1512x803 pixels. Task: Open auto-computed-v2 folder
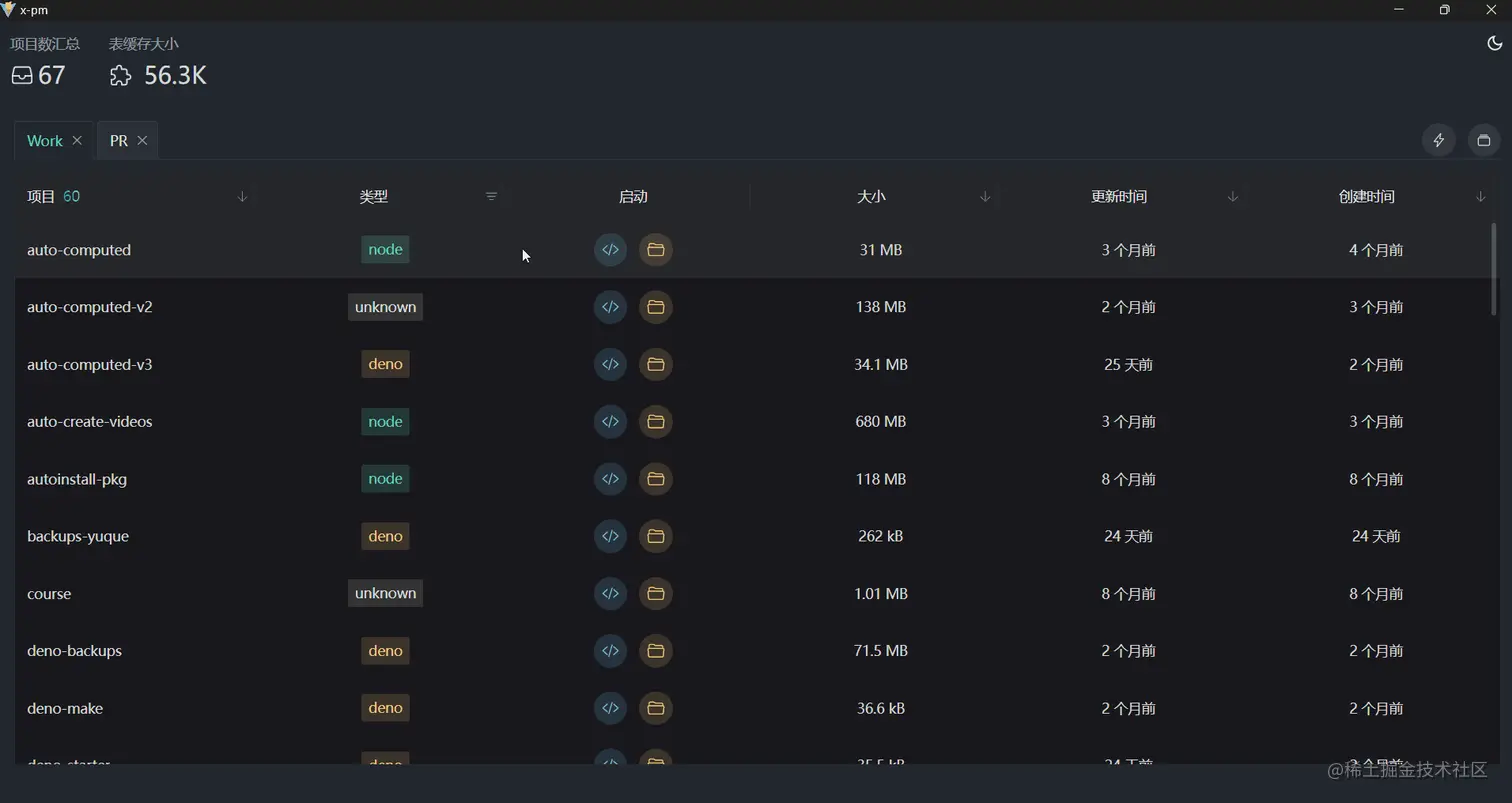click(655, 307)
